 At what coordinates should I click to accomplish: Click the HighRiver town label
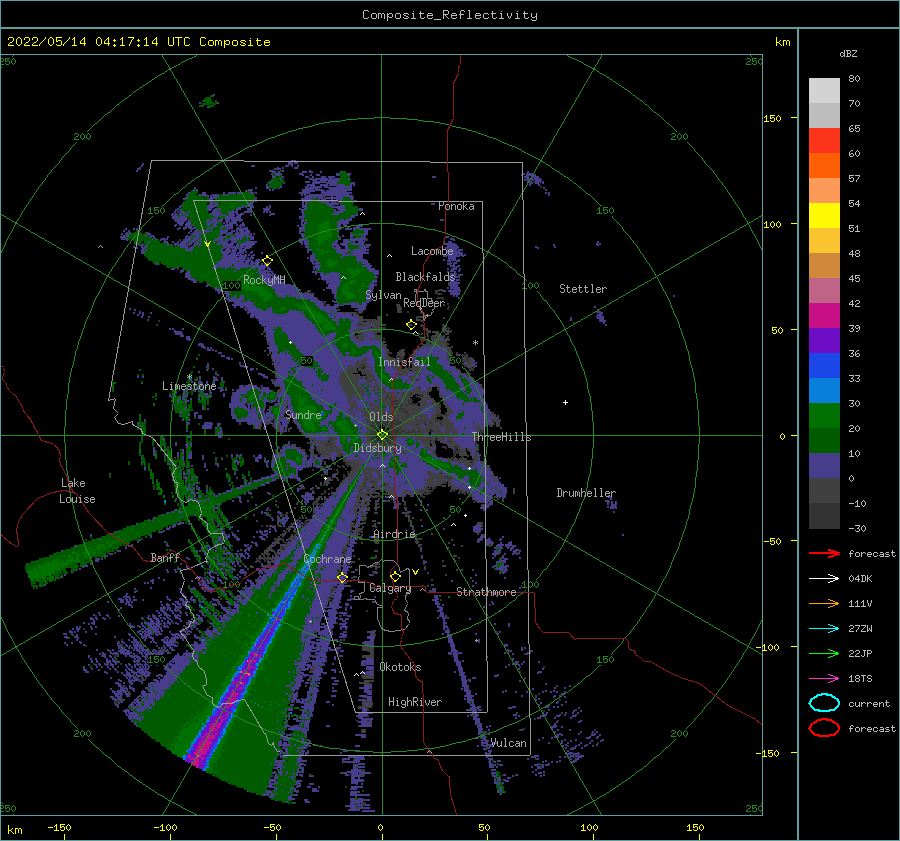click(x=415, y=702)
